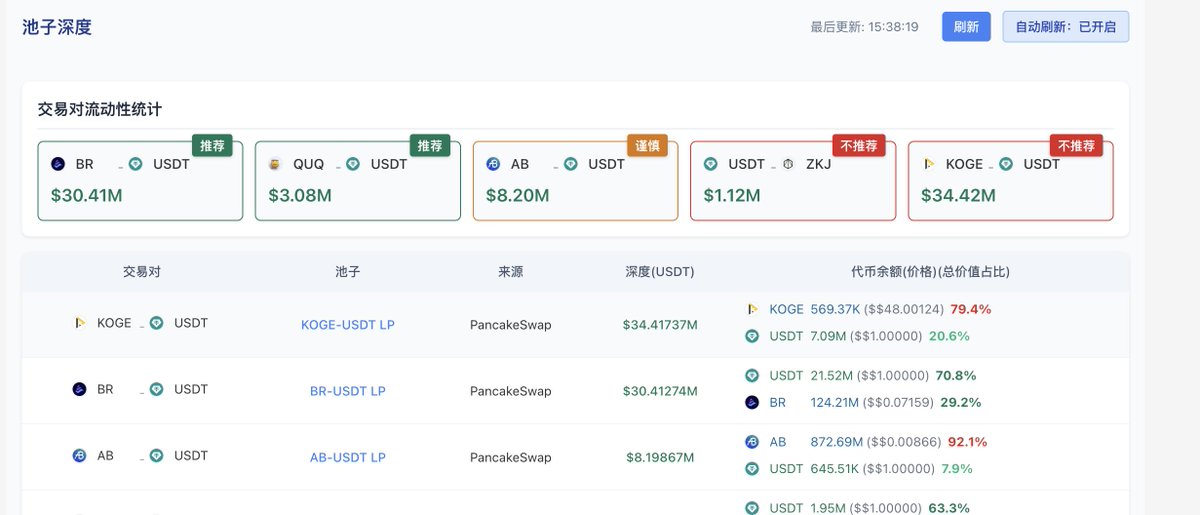Click USDT icon beside 7.09M balance

(x=752, y=336)
